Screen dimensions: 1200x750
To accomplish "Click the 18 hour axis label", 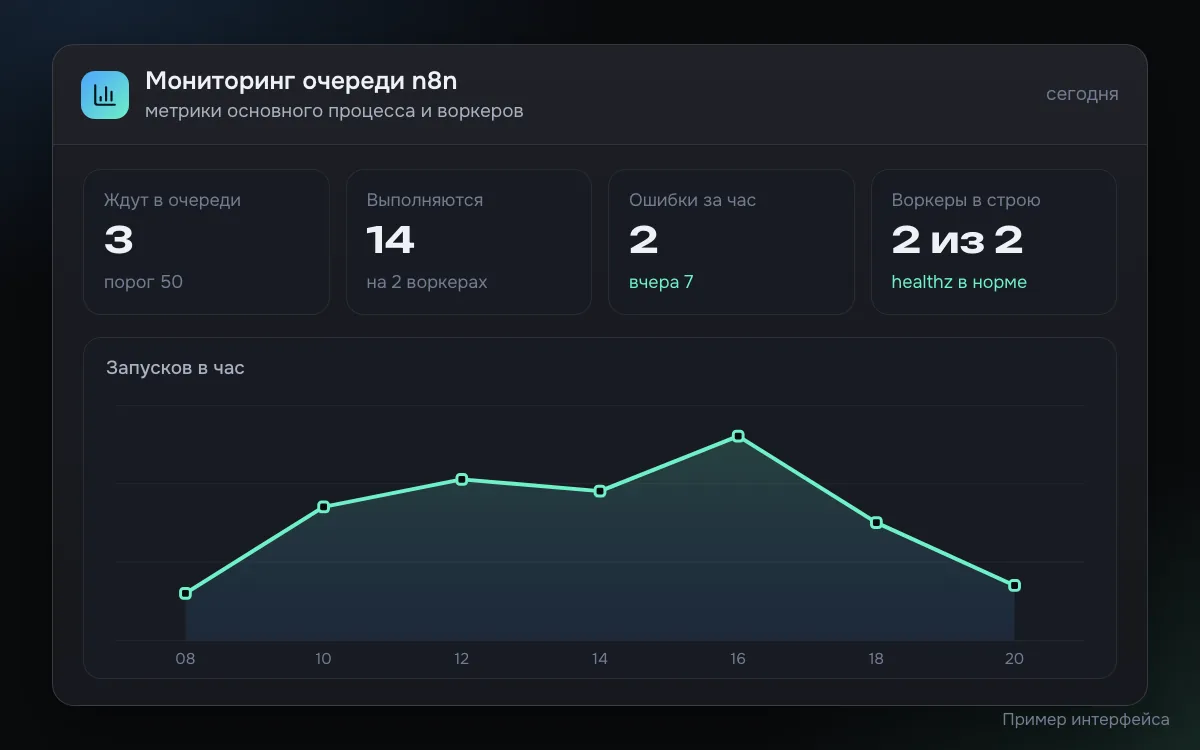I will click(876, 659).
